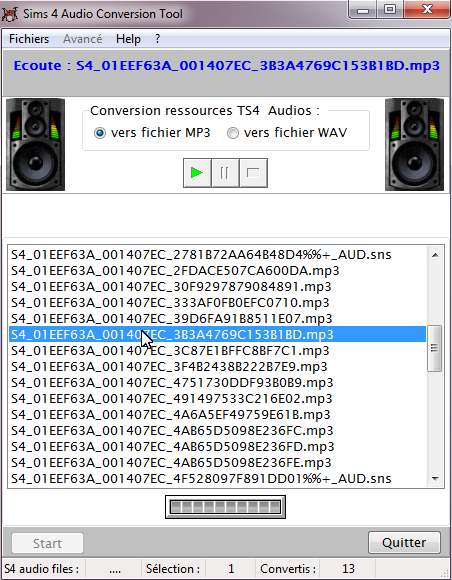Image resolution: width=452 pixels, height=580 pixels.
Task: Select file 4751730DDF93B0B9.mp3 in list
Action: (217, 382)
